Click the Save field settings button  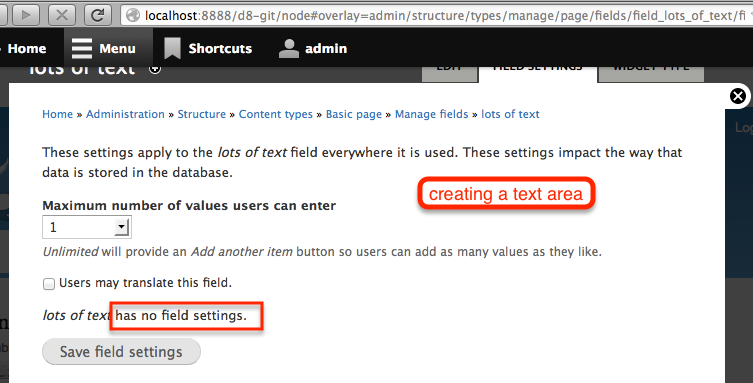click(x=121, y=351)
